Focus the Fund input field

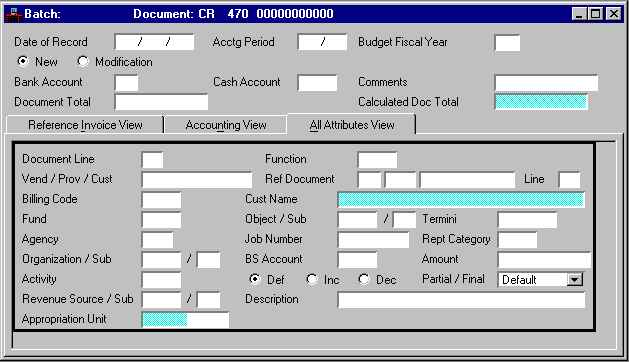pos(161,220)
